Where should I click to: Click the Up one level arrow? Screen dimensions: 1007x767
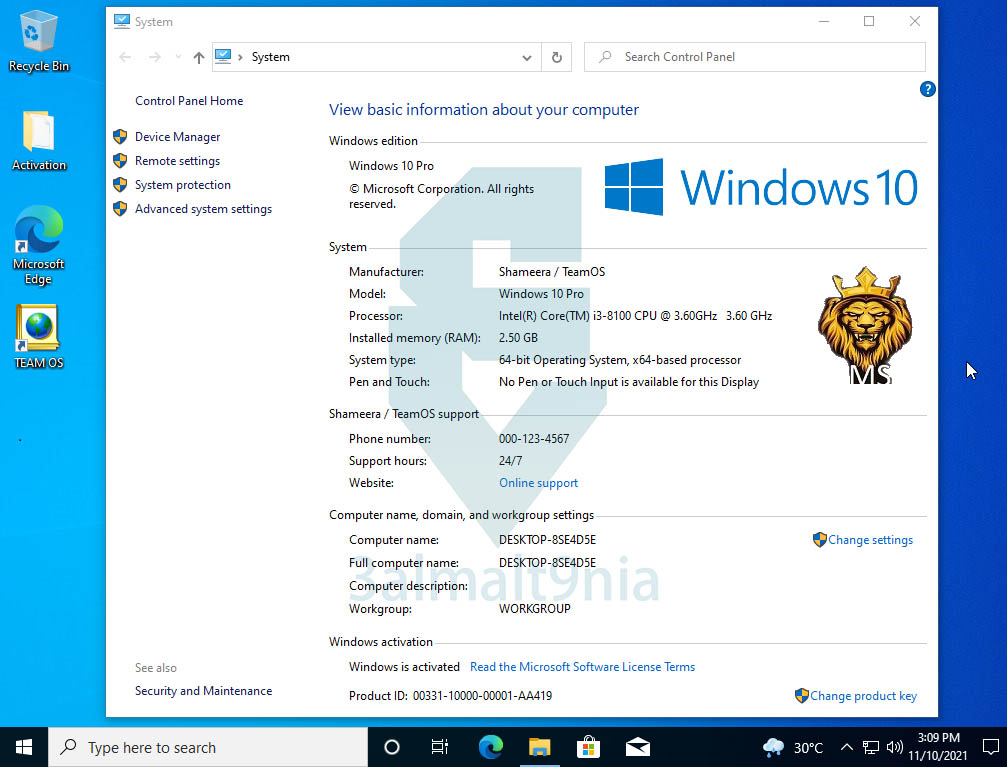198,57
